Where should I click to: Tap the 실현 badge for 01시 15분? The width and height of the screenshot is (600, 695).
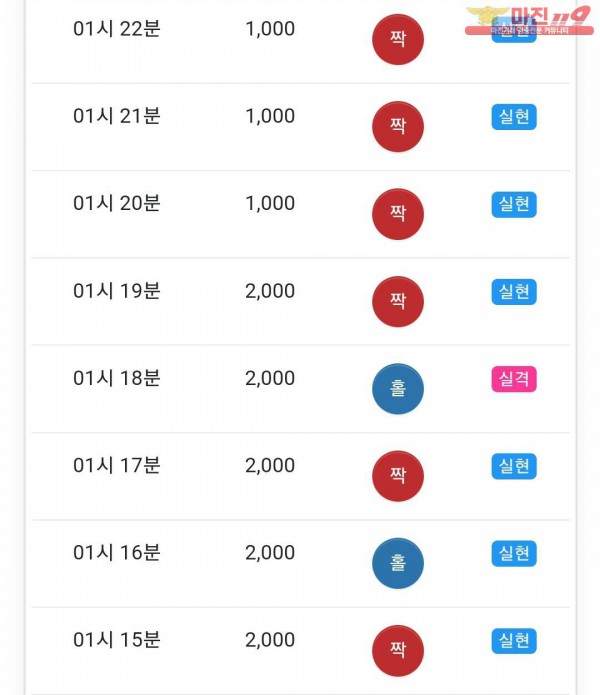(x=514, y=641)
